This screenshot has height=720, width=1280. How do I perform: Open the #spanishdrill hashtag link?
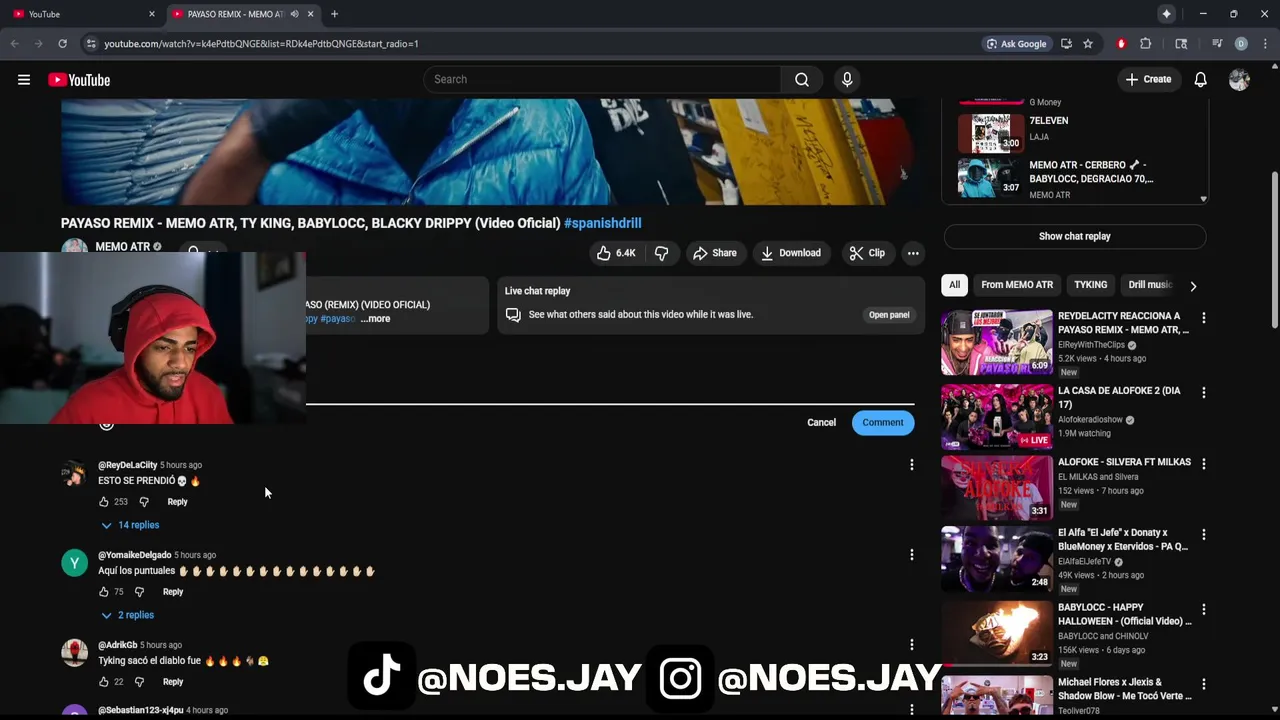[x=603, y=224]
